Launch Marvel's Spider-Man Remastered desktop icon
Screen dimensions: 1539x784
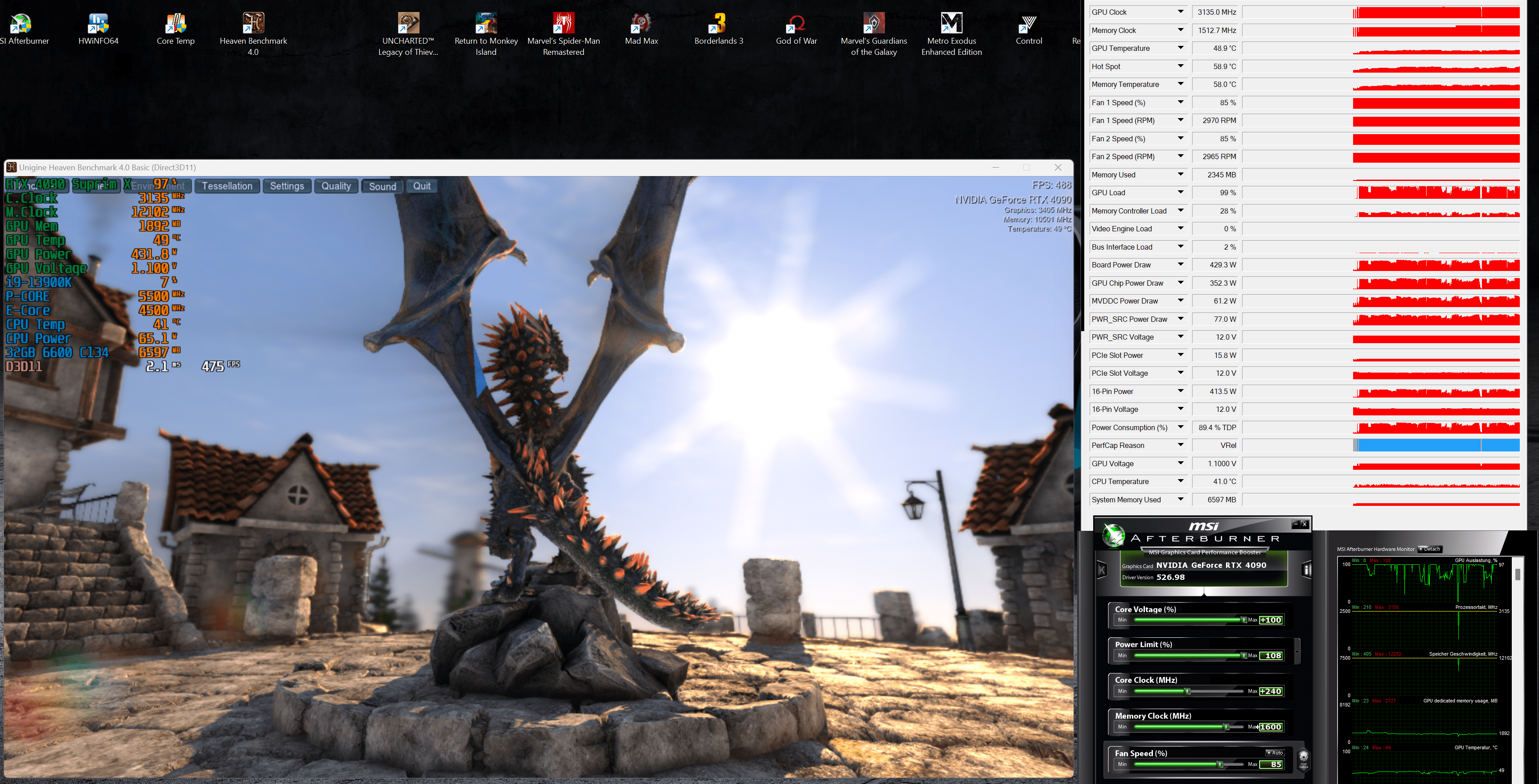[x=564, y=34]
